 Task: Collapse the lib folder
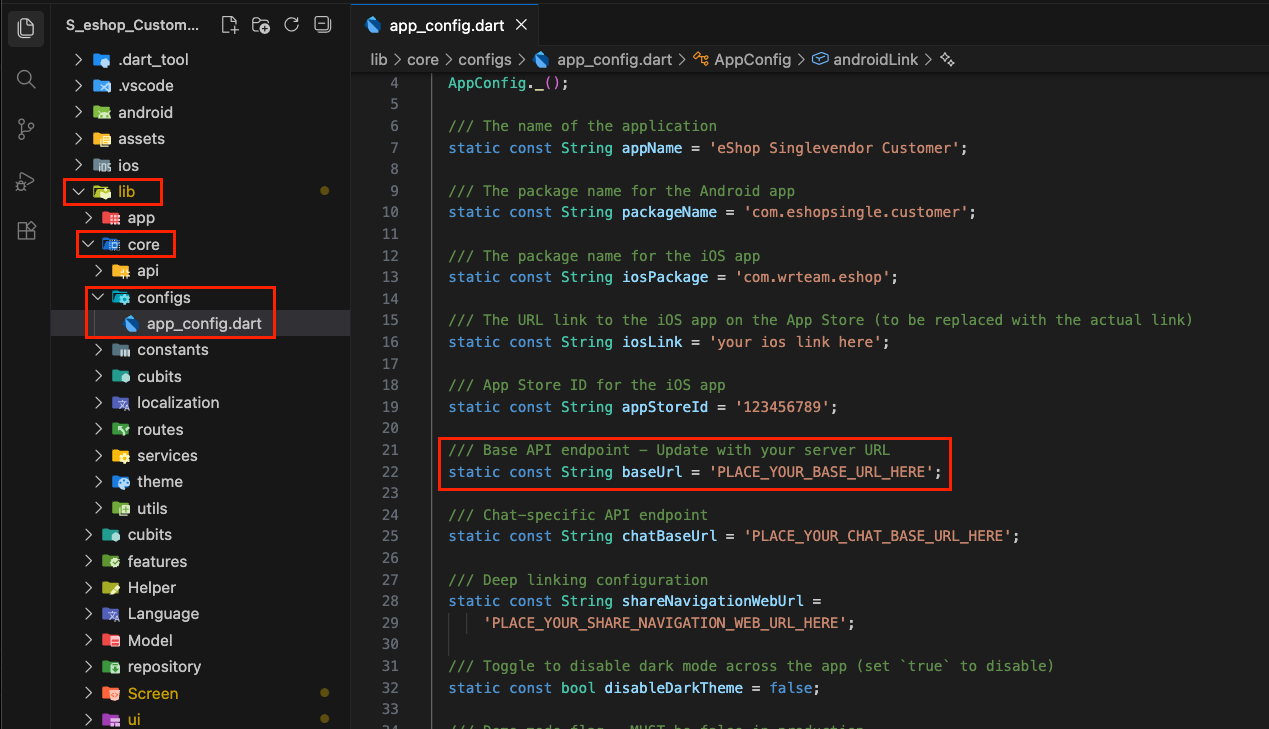point(79,191)
